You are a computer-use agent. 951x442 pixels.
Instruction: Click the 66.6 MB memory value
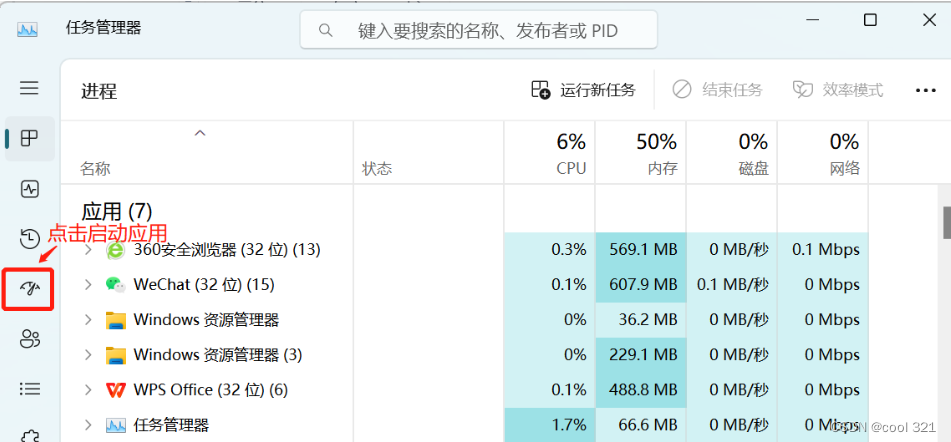(x=648, y=425)
